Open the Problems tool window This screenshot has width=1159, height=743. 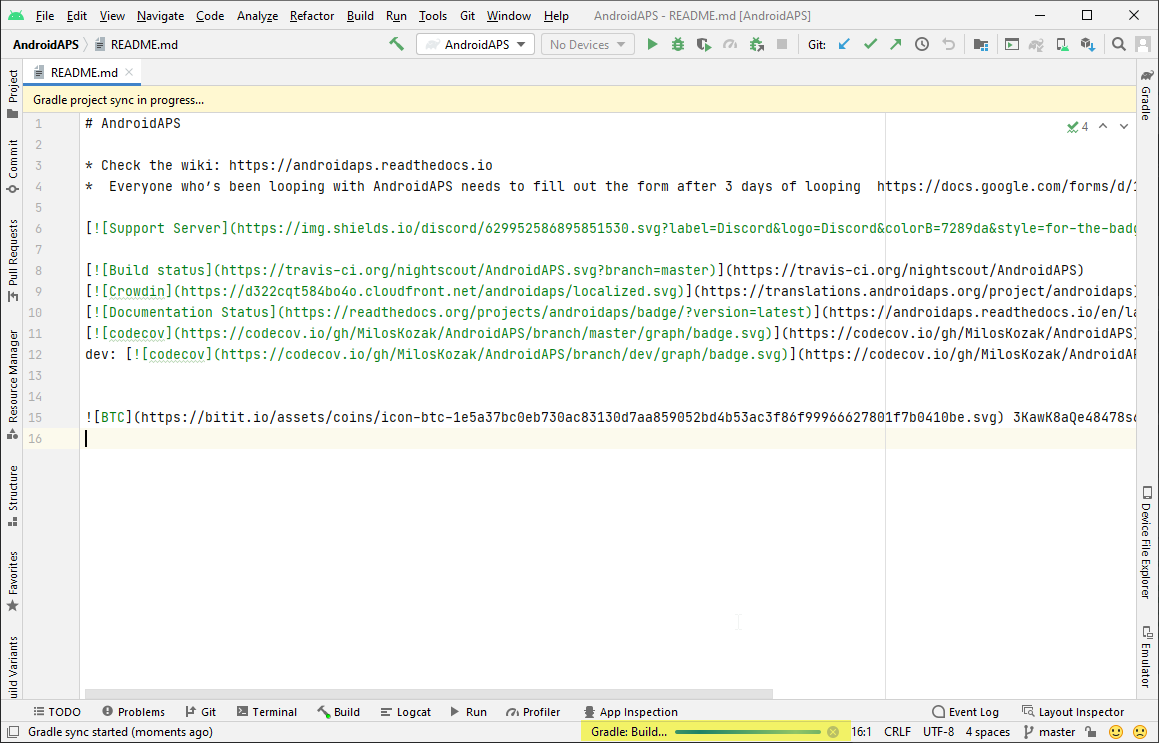[x=134, y=712]
